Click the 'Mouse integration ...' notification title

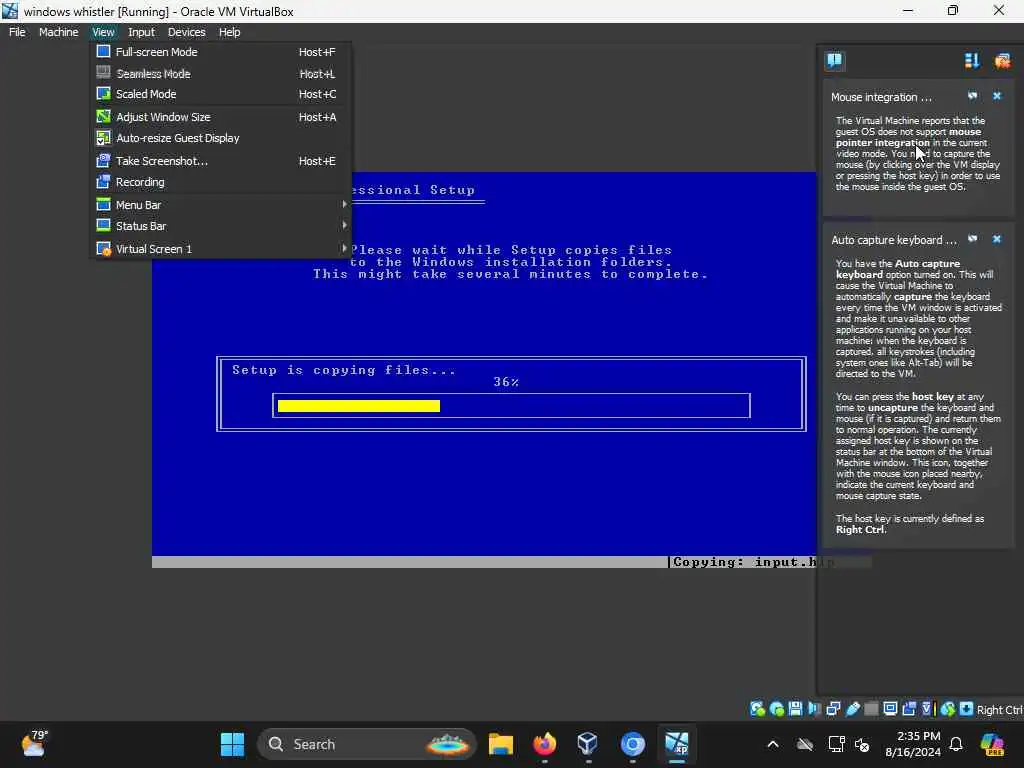click(881, 97)
